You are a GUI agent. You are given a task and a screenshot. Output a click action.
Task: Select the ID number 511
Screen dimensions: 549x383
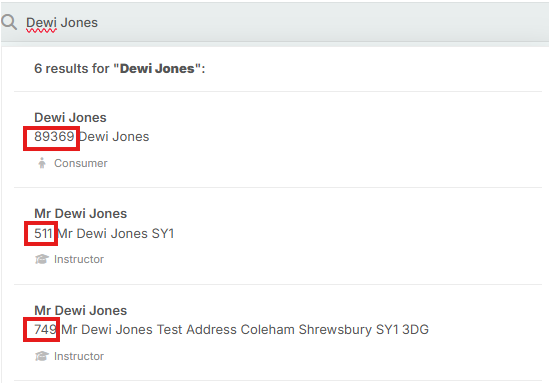pos(43,234)
